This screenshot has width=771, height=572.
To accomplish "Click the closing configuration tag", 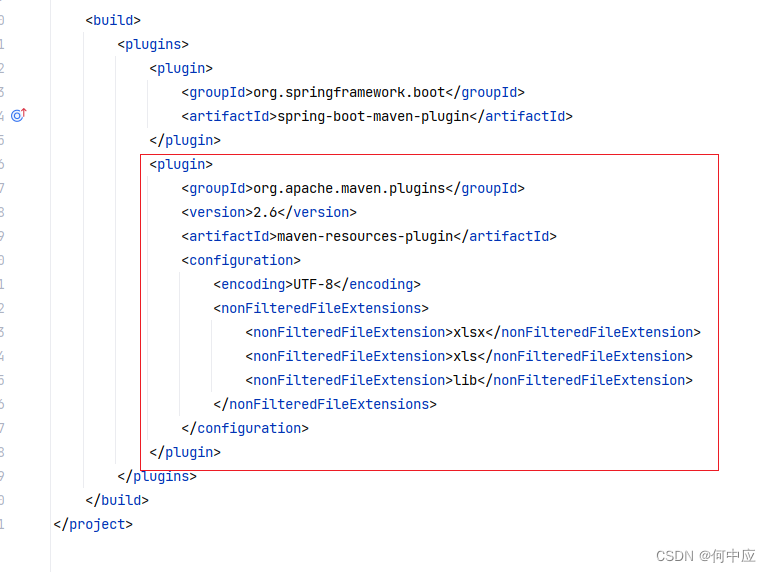I will (245, 428).
